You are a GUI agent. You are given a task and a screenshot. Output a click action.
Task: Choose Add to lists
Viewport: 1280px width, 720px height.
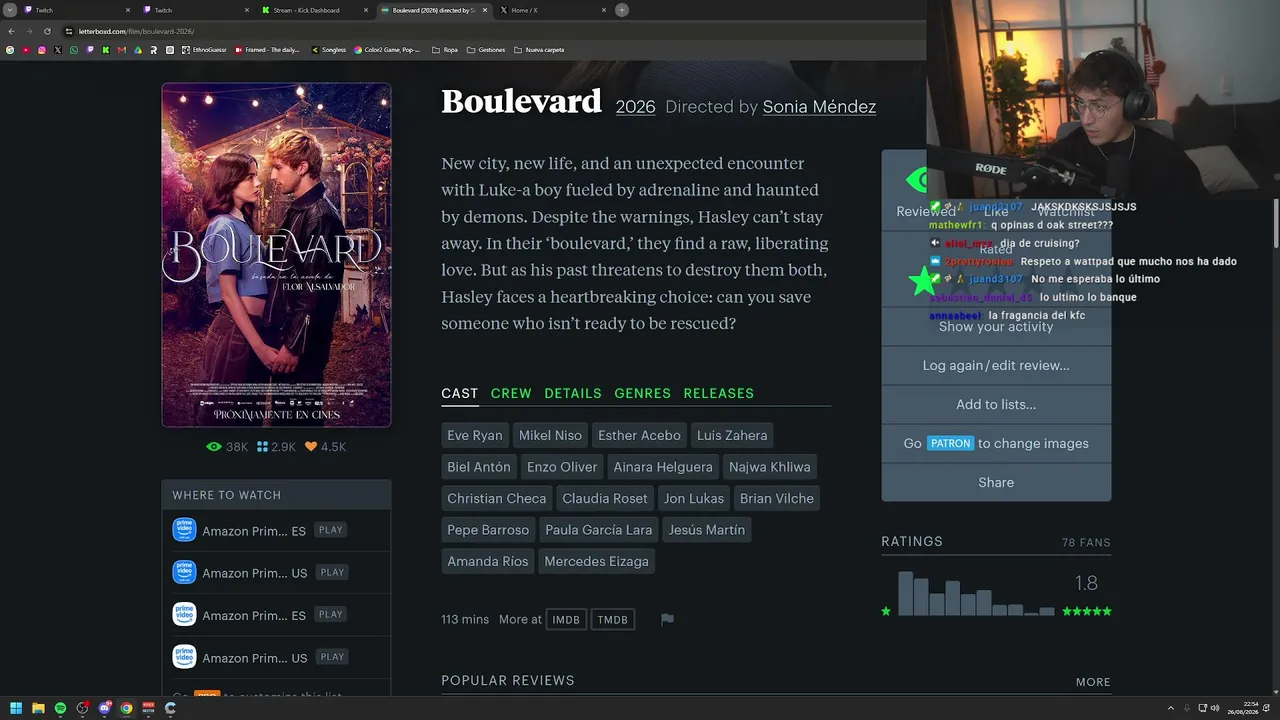tap(996, 405)
